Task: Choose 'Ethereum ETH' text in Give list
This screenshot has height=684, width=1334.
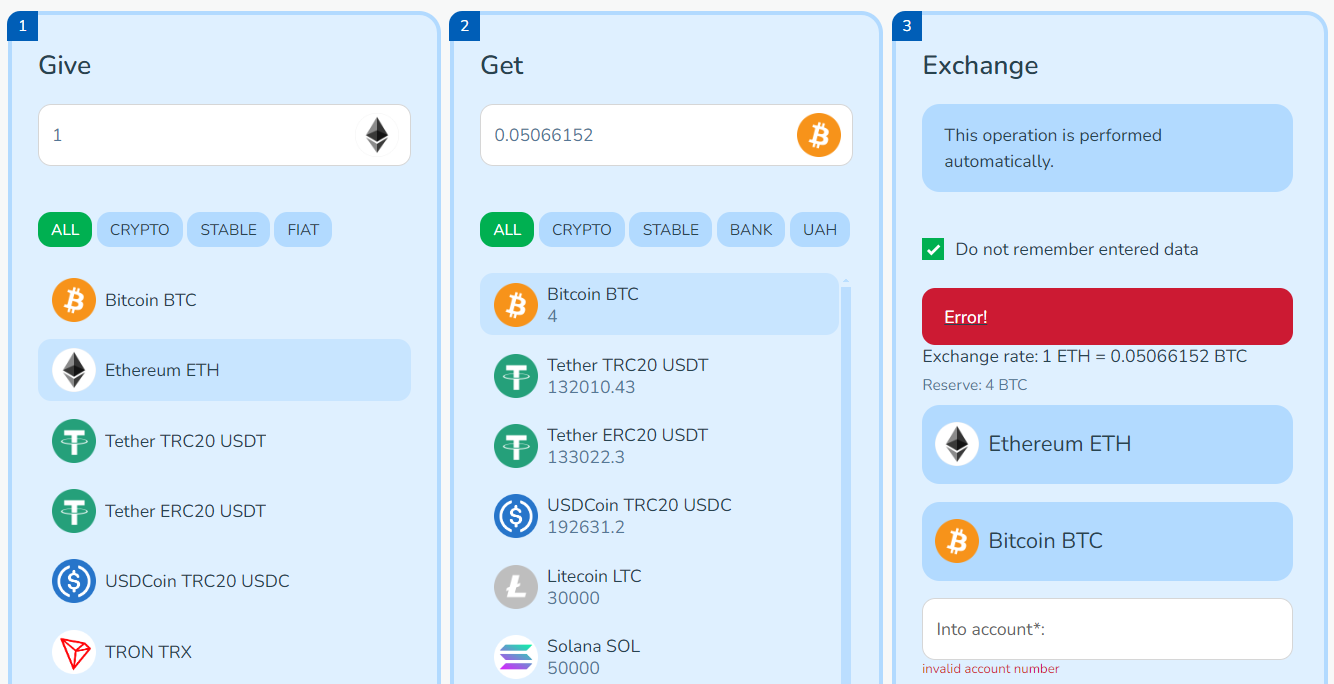Action: coord(162,370)
